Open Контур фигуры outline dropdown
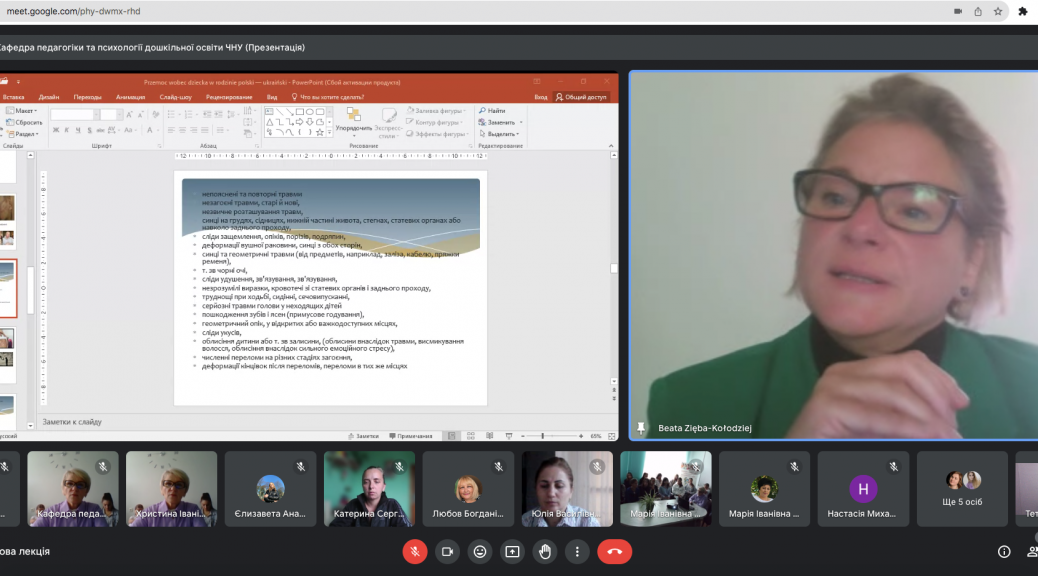The image size is (1038, 576). tap(435, 122)
